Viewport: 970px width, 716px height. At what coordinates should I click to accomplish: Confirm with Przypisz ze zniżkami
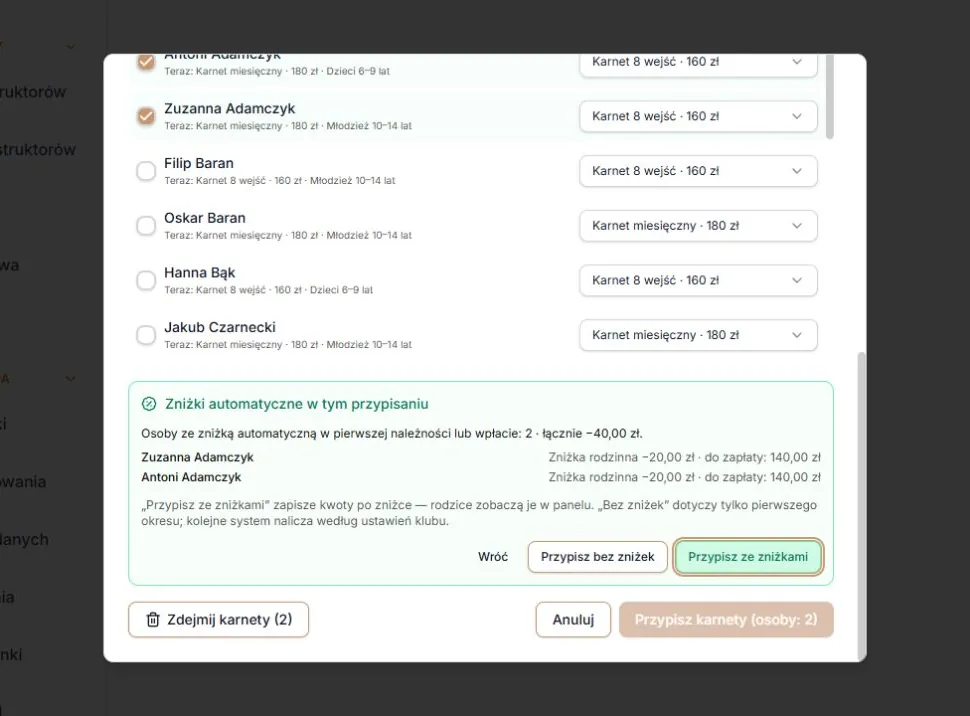click(x=748, y=556)
